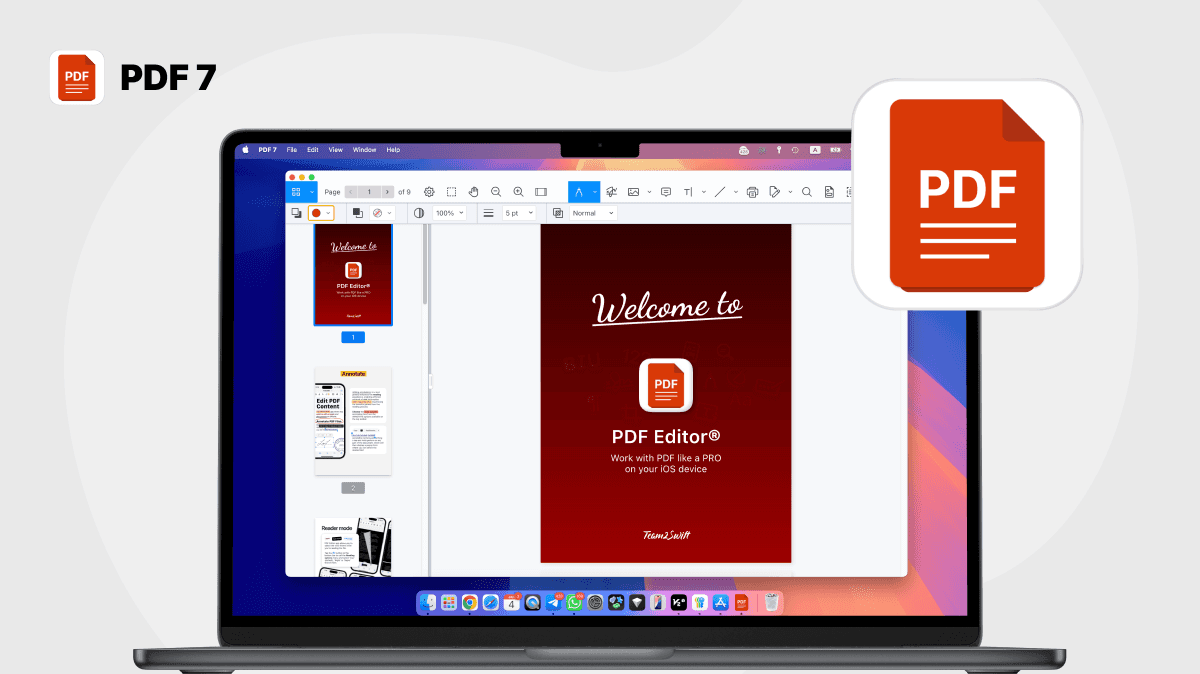Toggle the contrast adjustment control
Image resolution: width=1200 pixels, height=674 pixels.
(x=417, y=212)
